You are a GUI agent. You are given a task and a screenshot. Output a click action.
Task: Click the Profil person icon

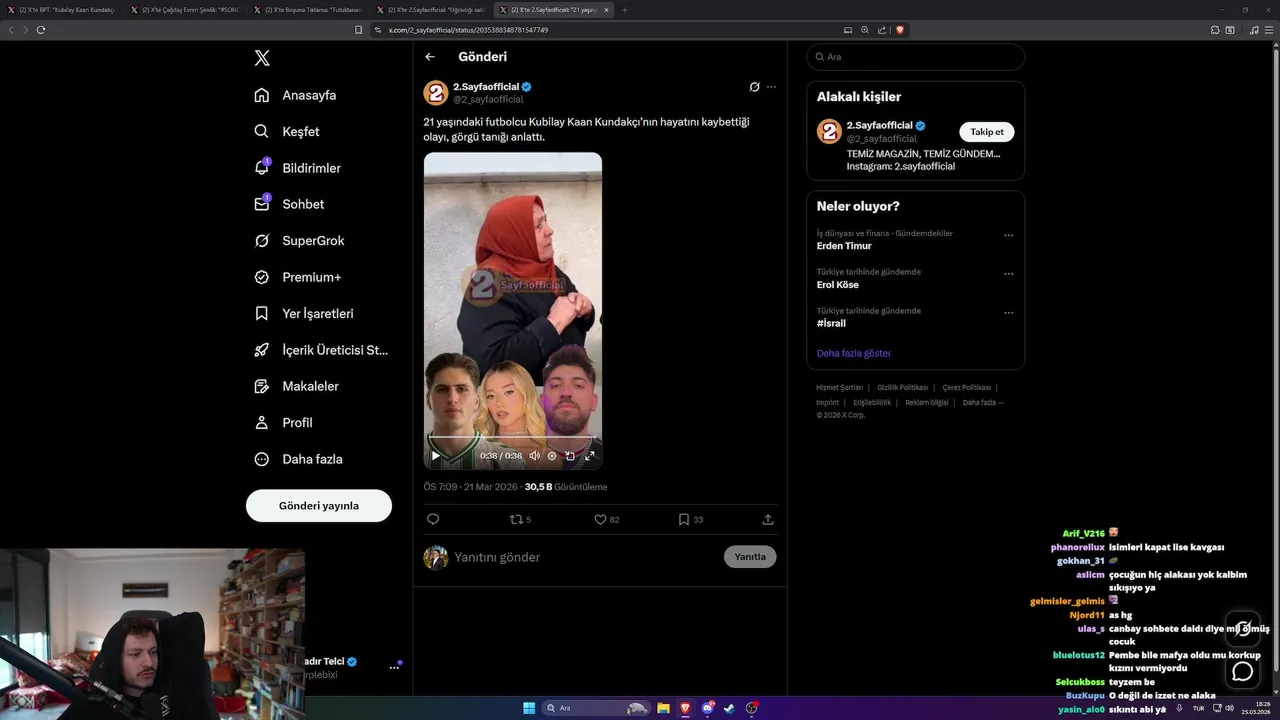pyautogui.click(x=262, y=423)
